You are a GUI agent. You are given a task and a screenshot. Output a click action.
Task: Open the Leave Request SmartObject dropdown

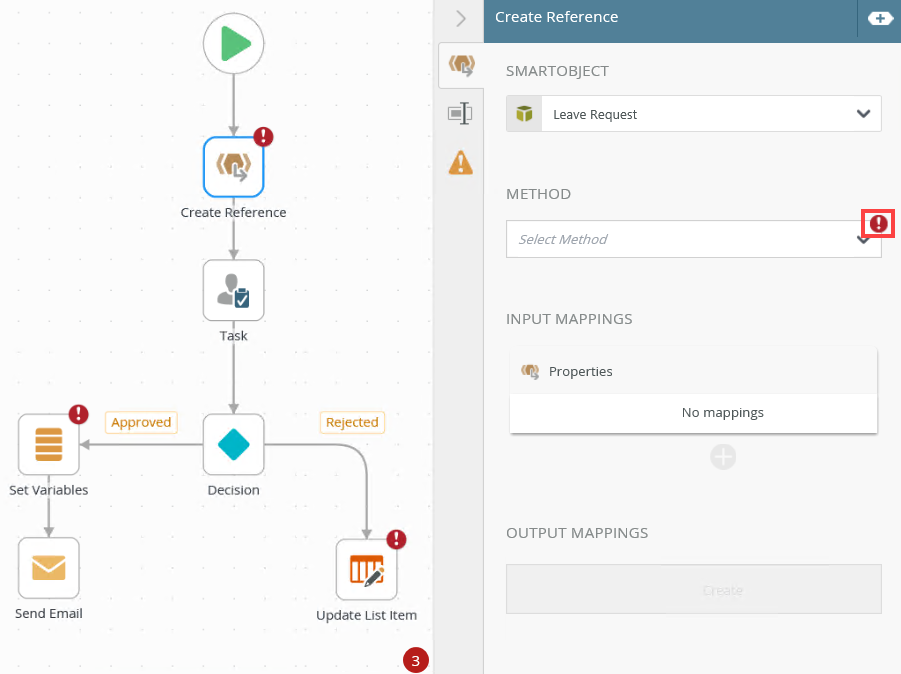point(694,114)
